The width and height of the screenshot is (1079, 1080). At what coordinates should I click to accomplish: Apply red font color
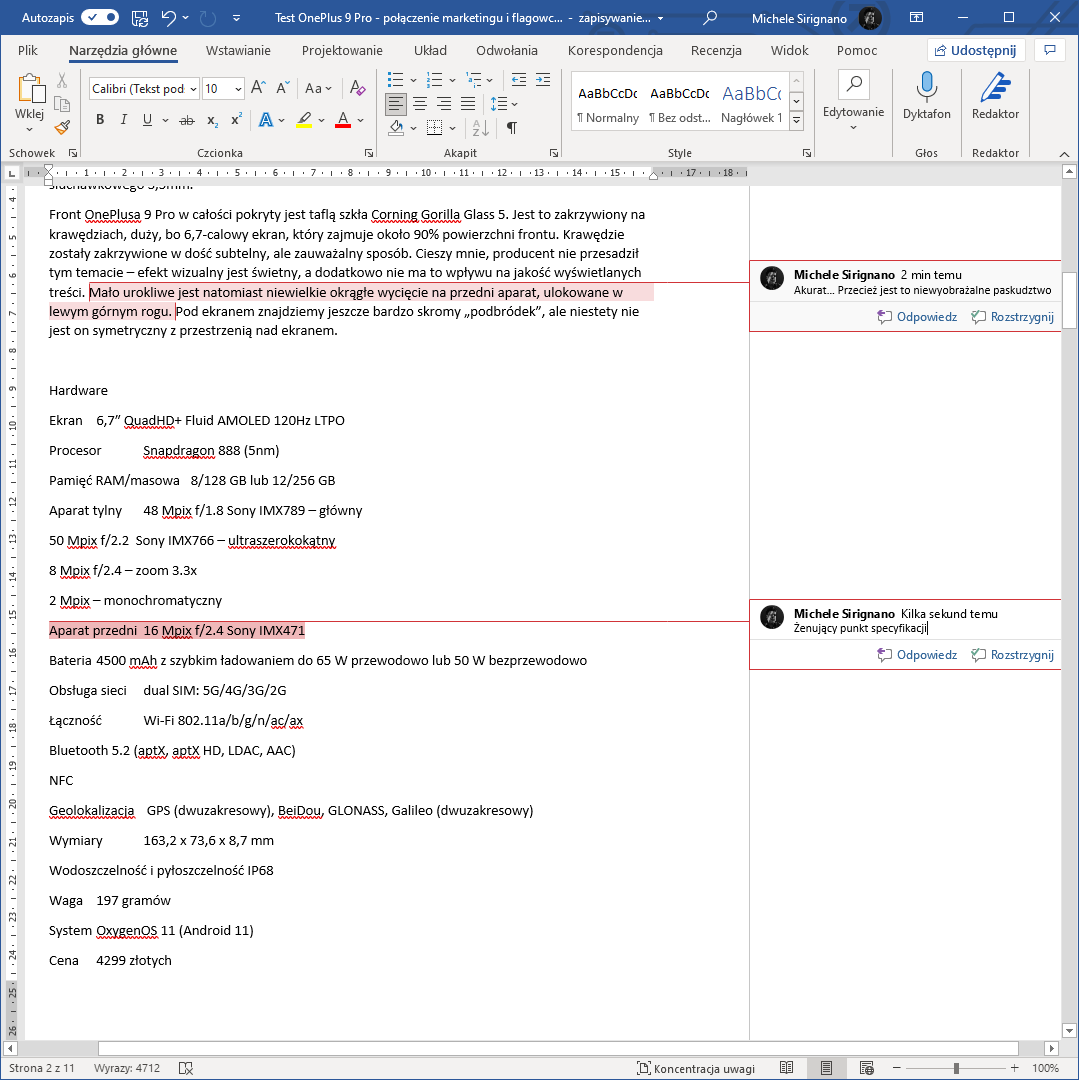click(x=343, y=120)
